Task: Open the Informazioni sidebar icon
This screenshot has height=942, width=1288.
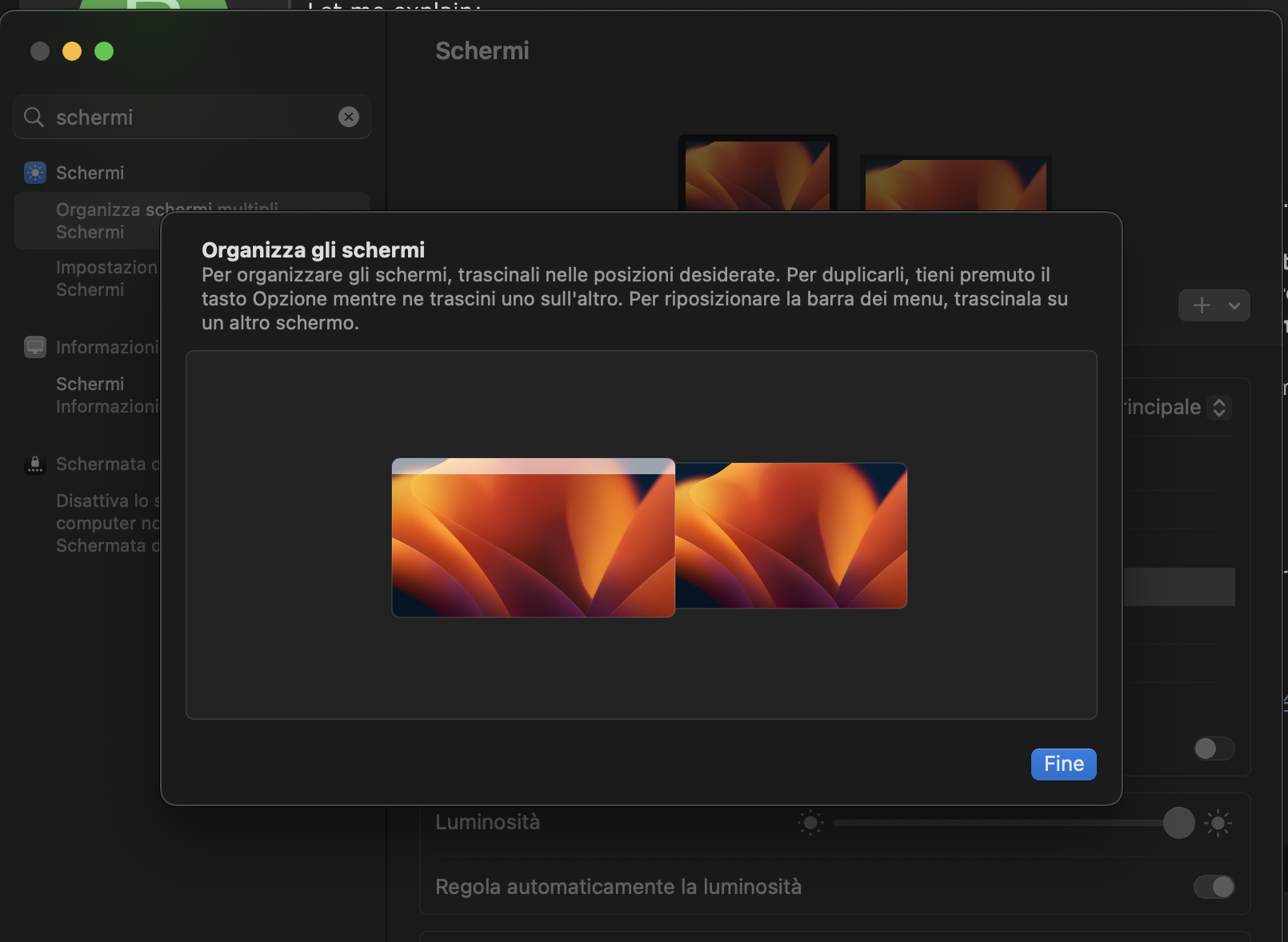Action: click(x=35, y=347)
